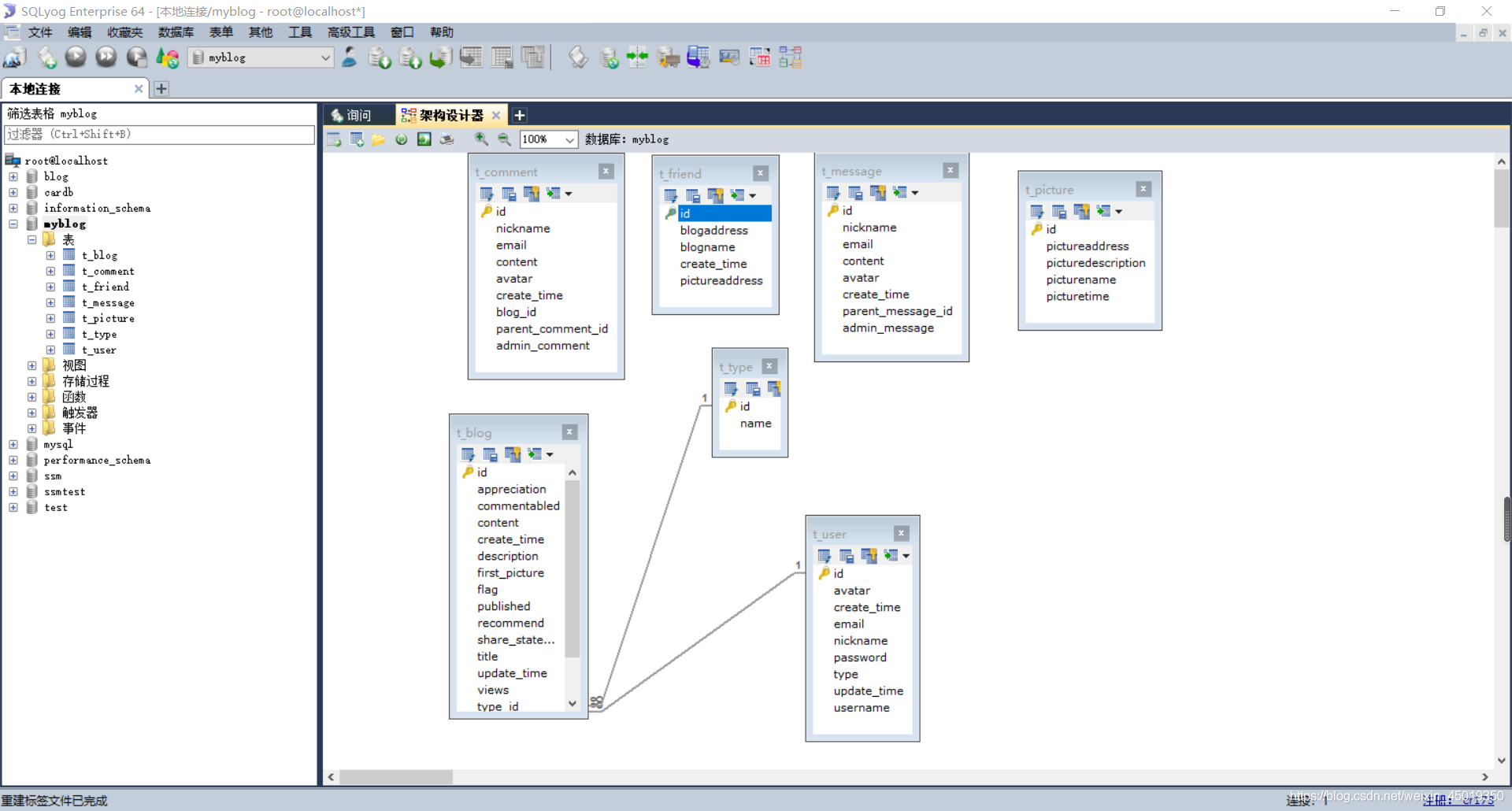Open the 帮助 menu
This screenshot has height=811, width=1512.
(442, 32)
